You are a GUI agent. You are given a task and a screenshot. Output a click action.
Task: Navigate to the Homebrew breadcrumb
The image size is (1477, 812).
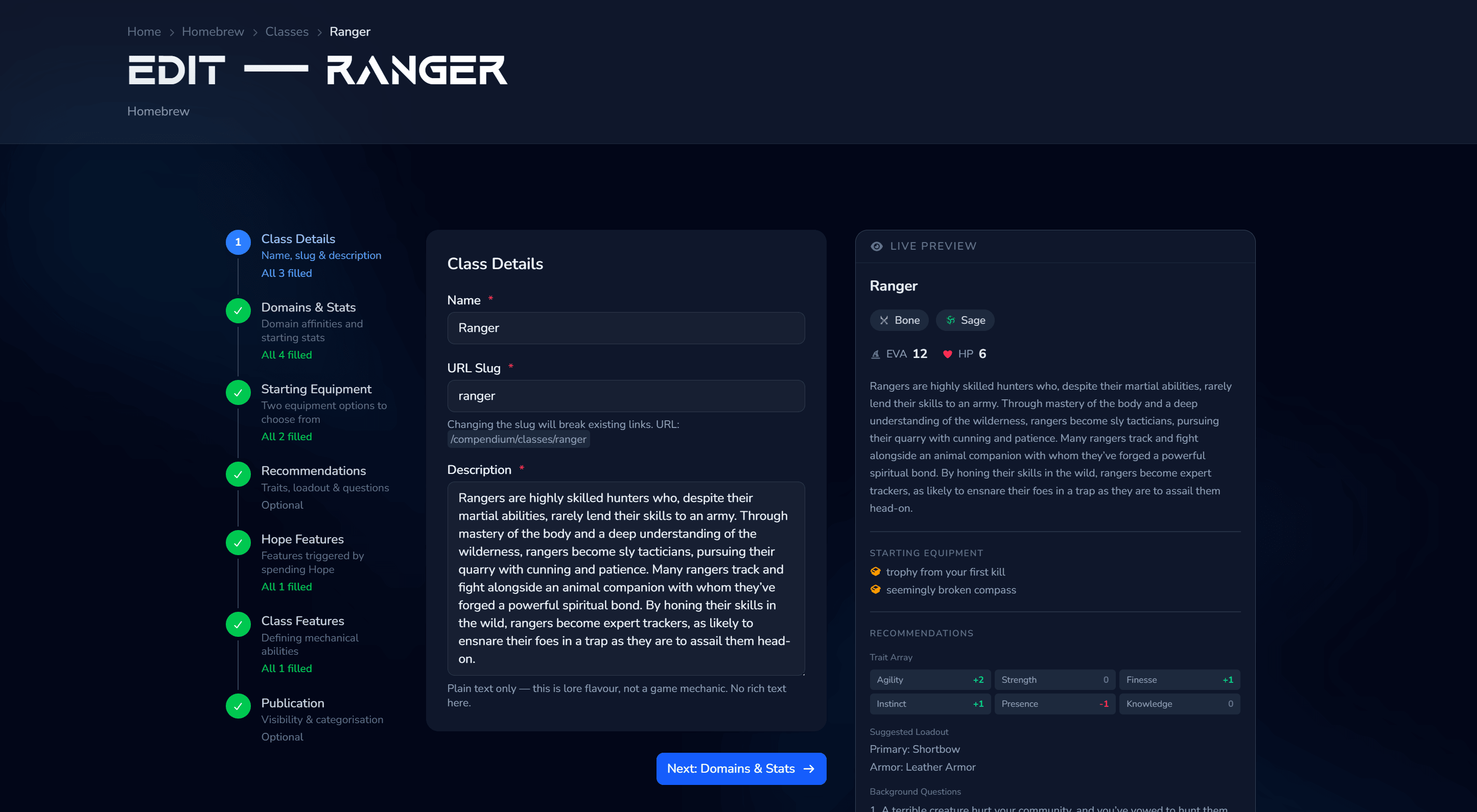point(213,32)
